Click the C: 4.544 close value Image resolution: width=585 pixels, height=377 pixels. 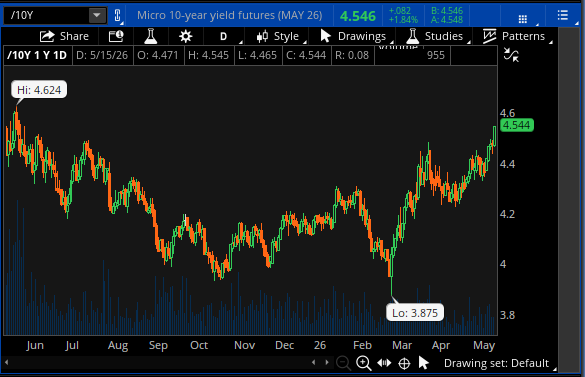(x=306, y=55)
